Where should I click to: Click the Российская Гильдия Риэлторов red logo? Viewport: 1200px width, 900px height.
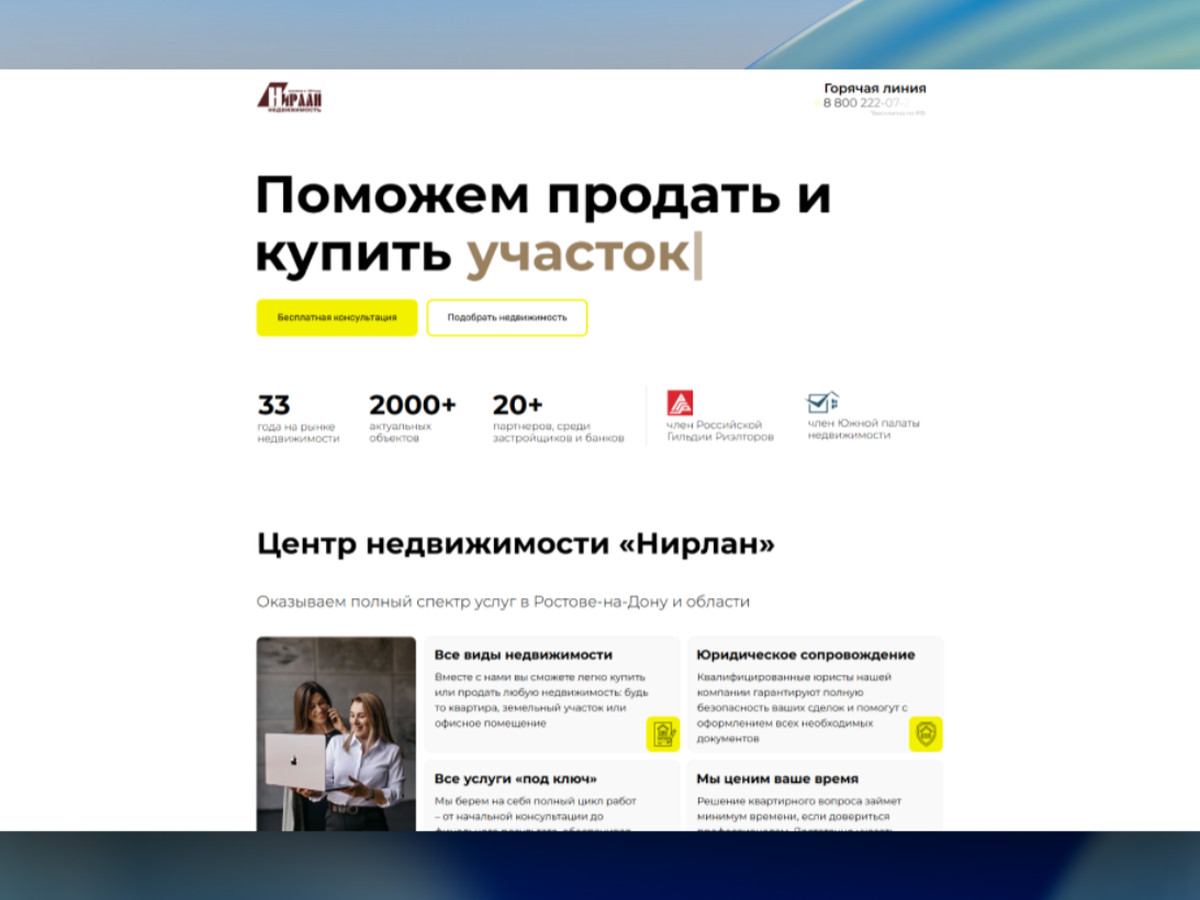tap(680, 403)
